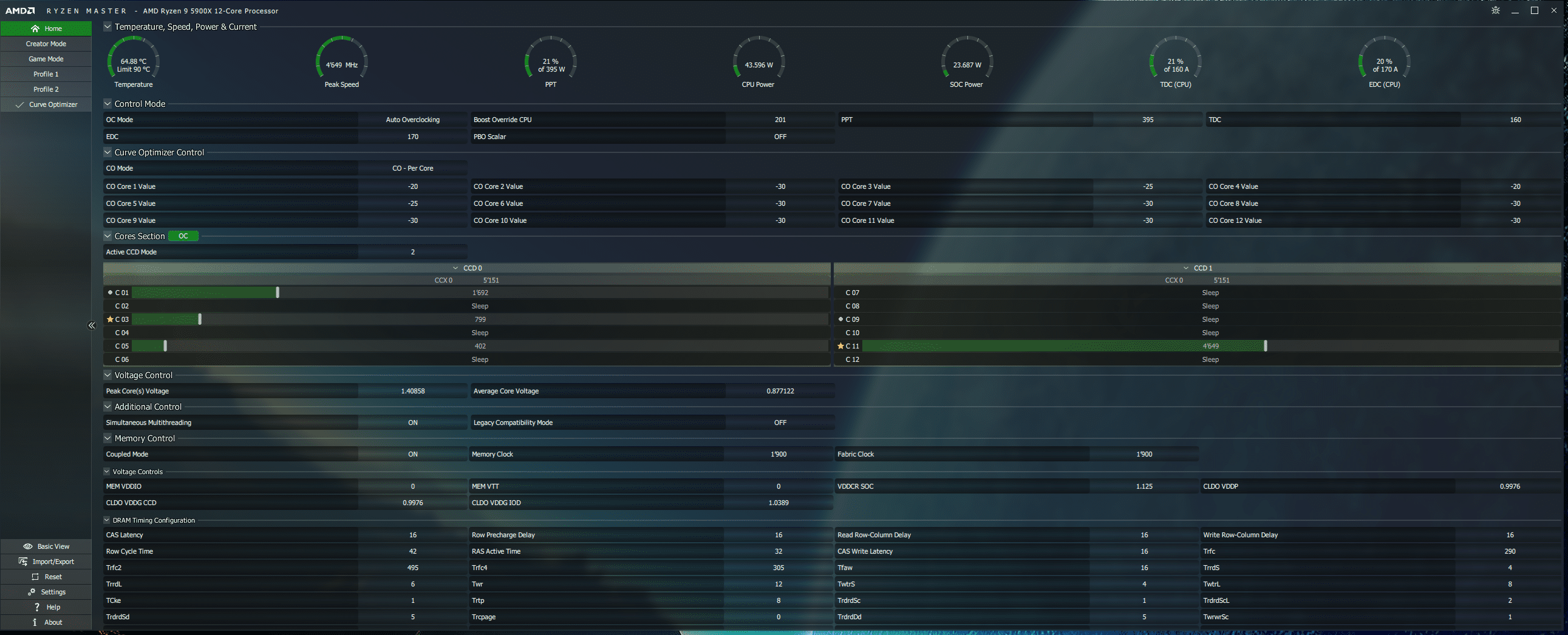Click the Reset loop icon
1568x635 pixels.
35,577
